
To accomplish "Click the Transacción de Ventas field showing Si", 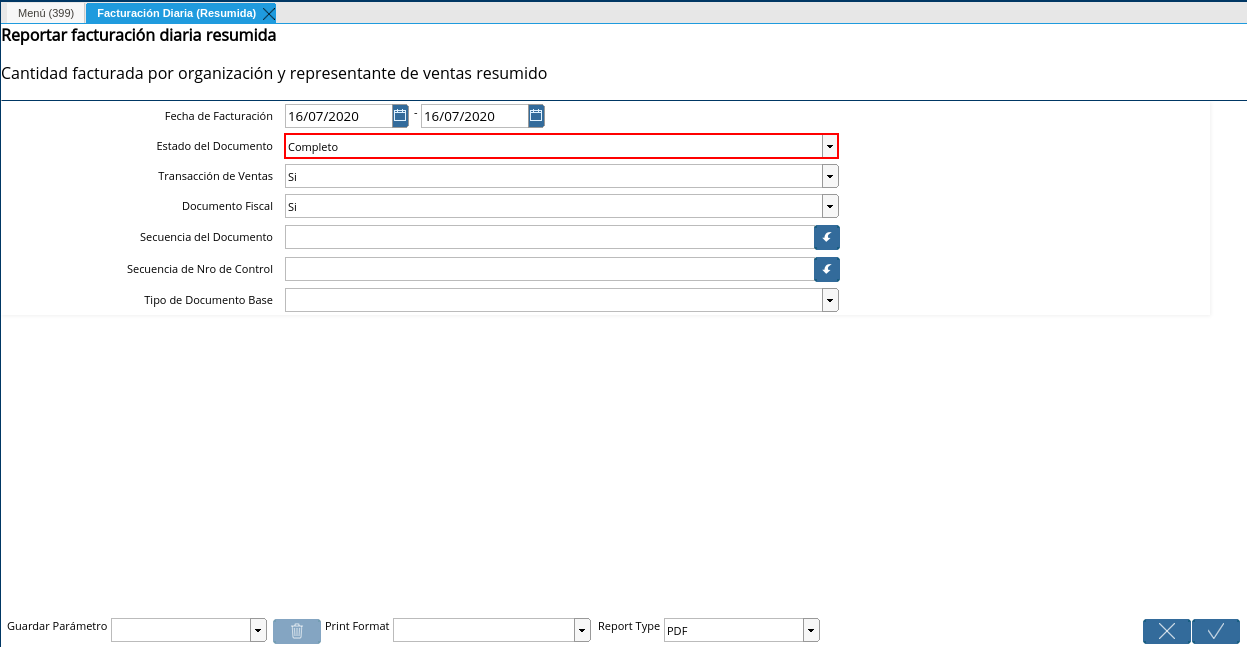I will click(554, 176).
